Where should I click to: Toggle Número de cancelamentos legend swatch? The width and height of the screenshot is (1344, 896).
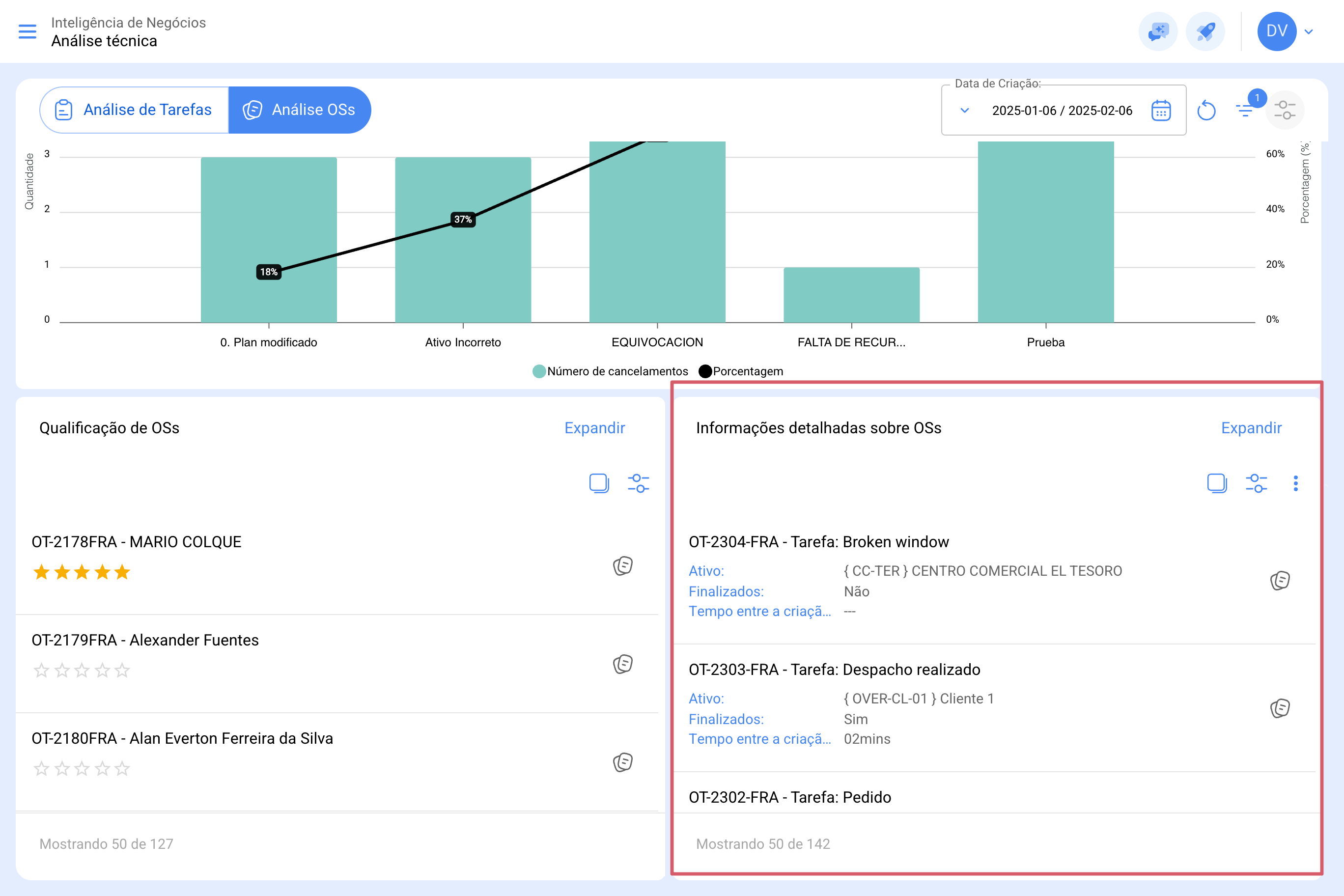[x=539, y=371]
